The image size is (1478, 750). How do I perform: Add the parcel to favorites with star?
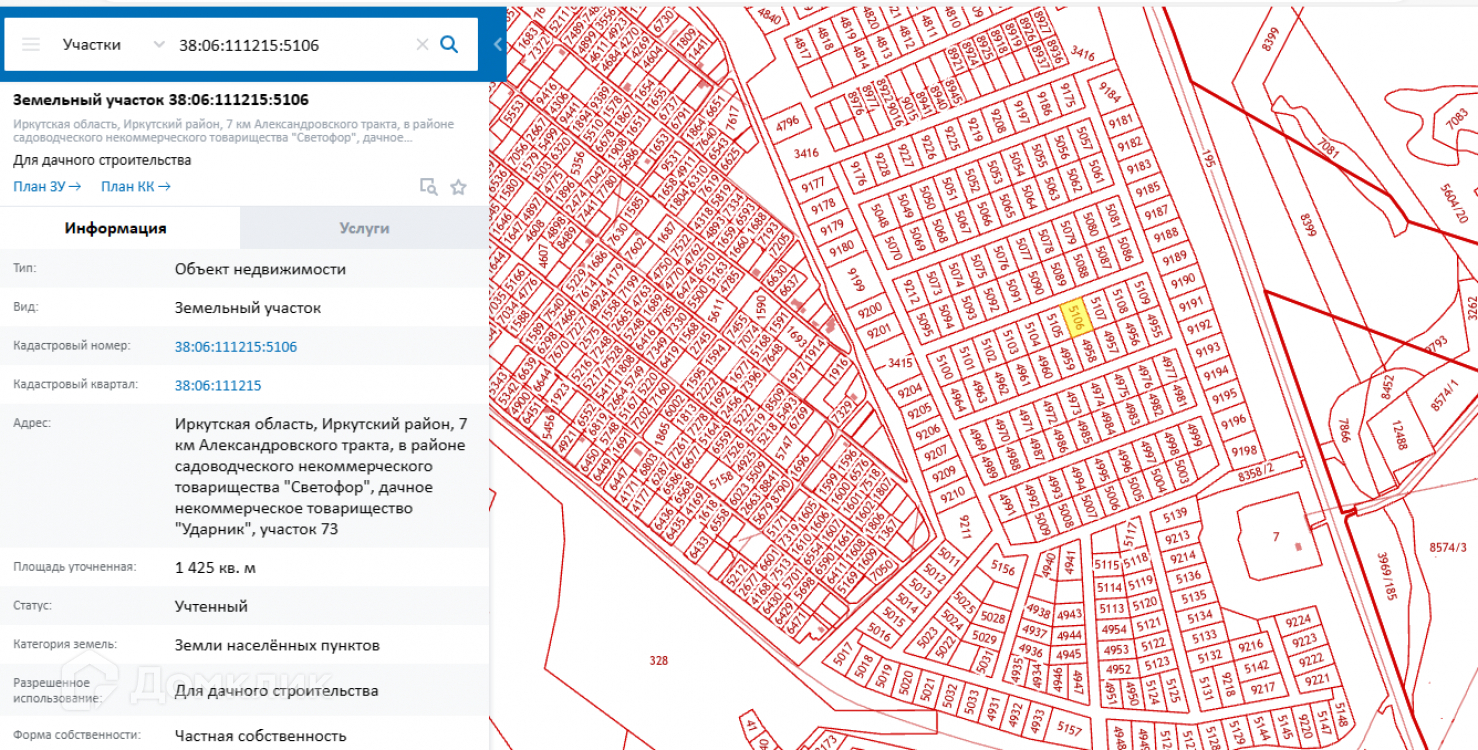[x=458, y=186]
